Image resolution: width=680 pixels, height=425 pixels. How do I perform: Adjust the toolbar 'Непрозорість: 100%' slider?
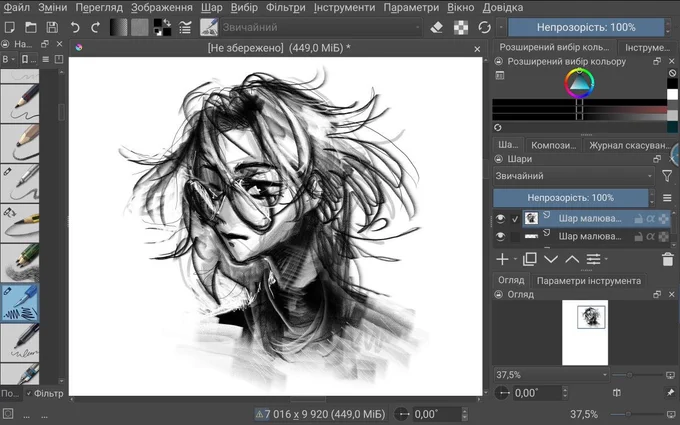[x=586, y=27]
